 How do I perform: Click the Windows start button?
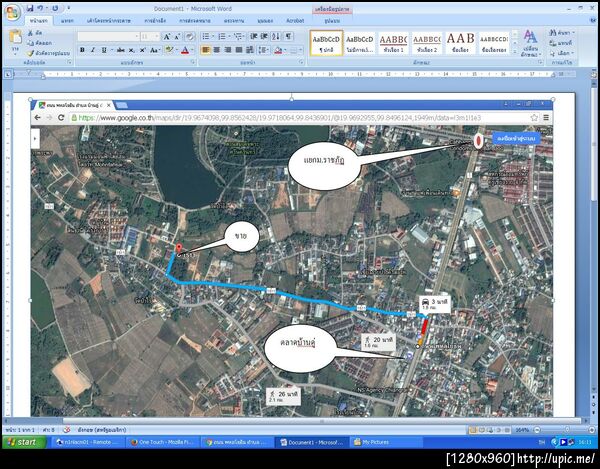[24, 442]
